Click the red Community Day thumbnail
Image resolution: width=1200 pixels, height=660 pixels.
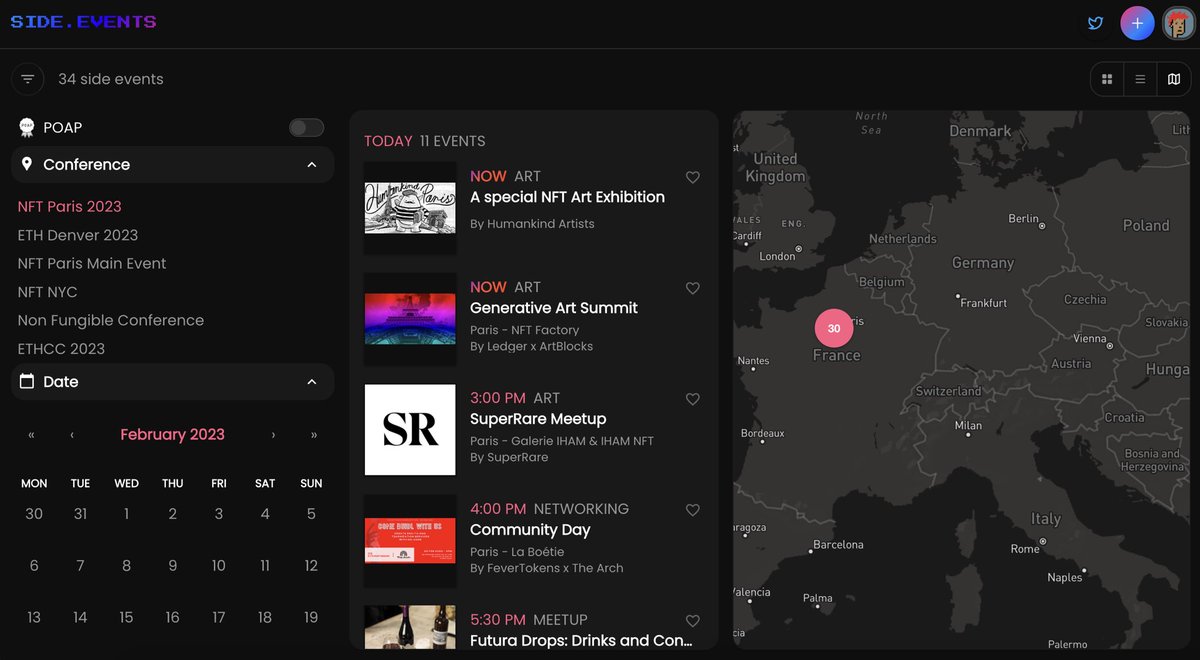(x=410, y=541)
